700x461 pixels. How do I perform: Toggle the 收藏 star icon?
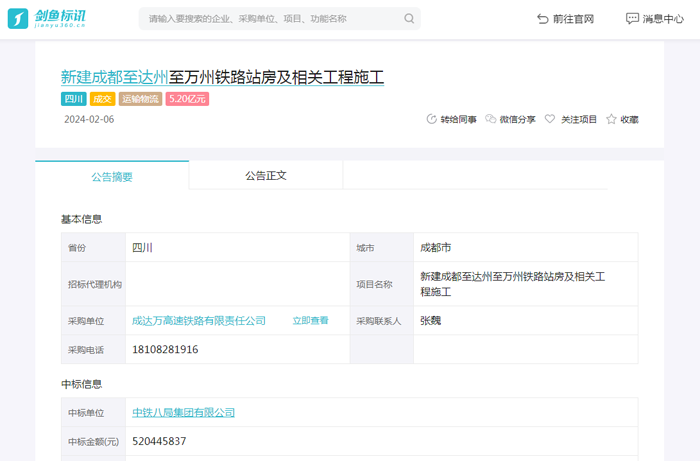[x=611, y=119]
